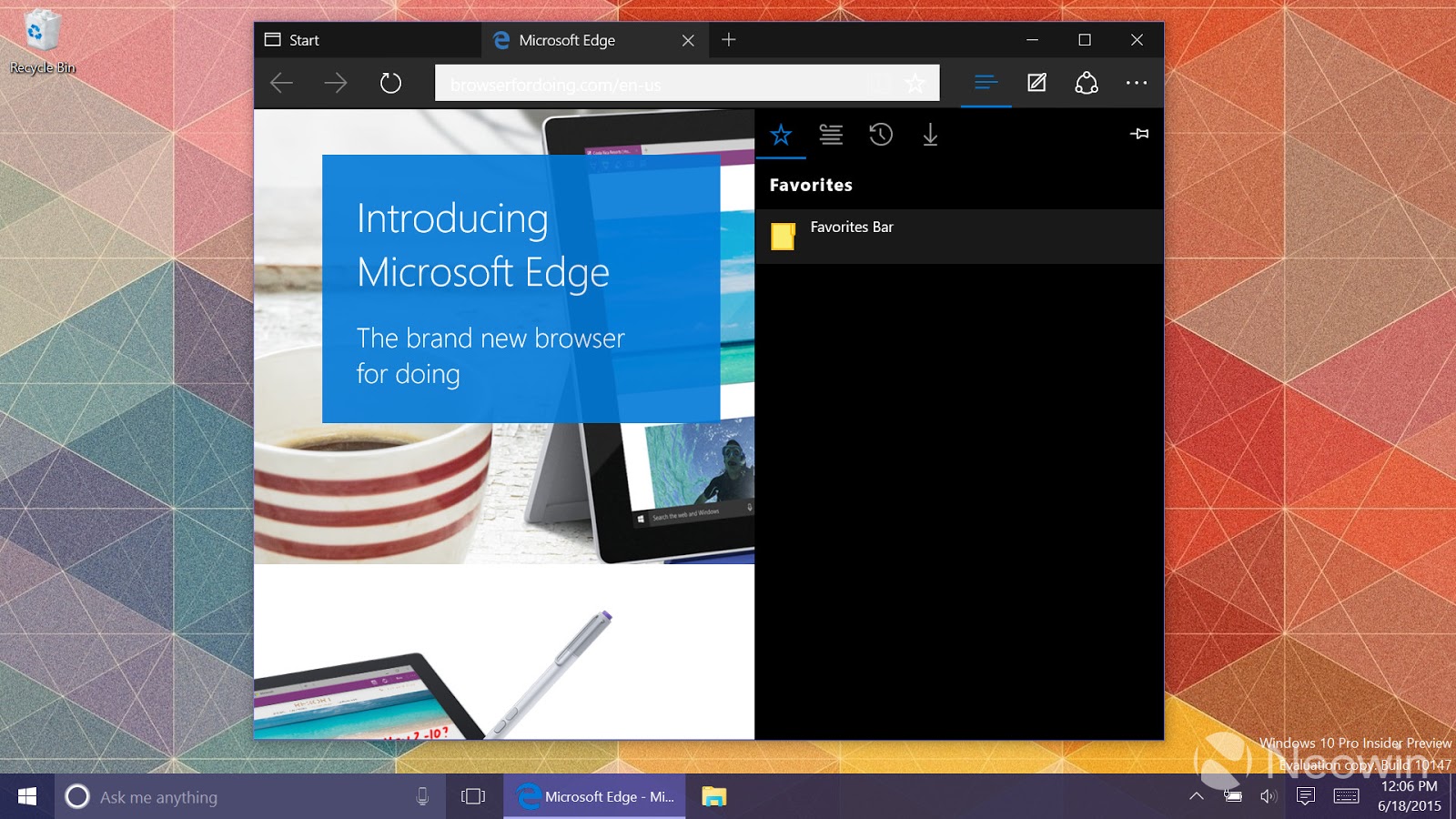1456x819 pixels.
Task: Click the yellow Favorites Bar folder icon
Action: (783, 236)
